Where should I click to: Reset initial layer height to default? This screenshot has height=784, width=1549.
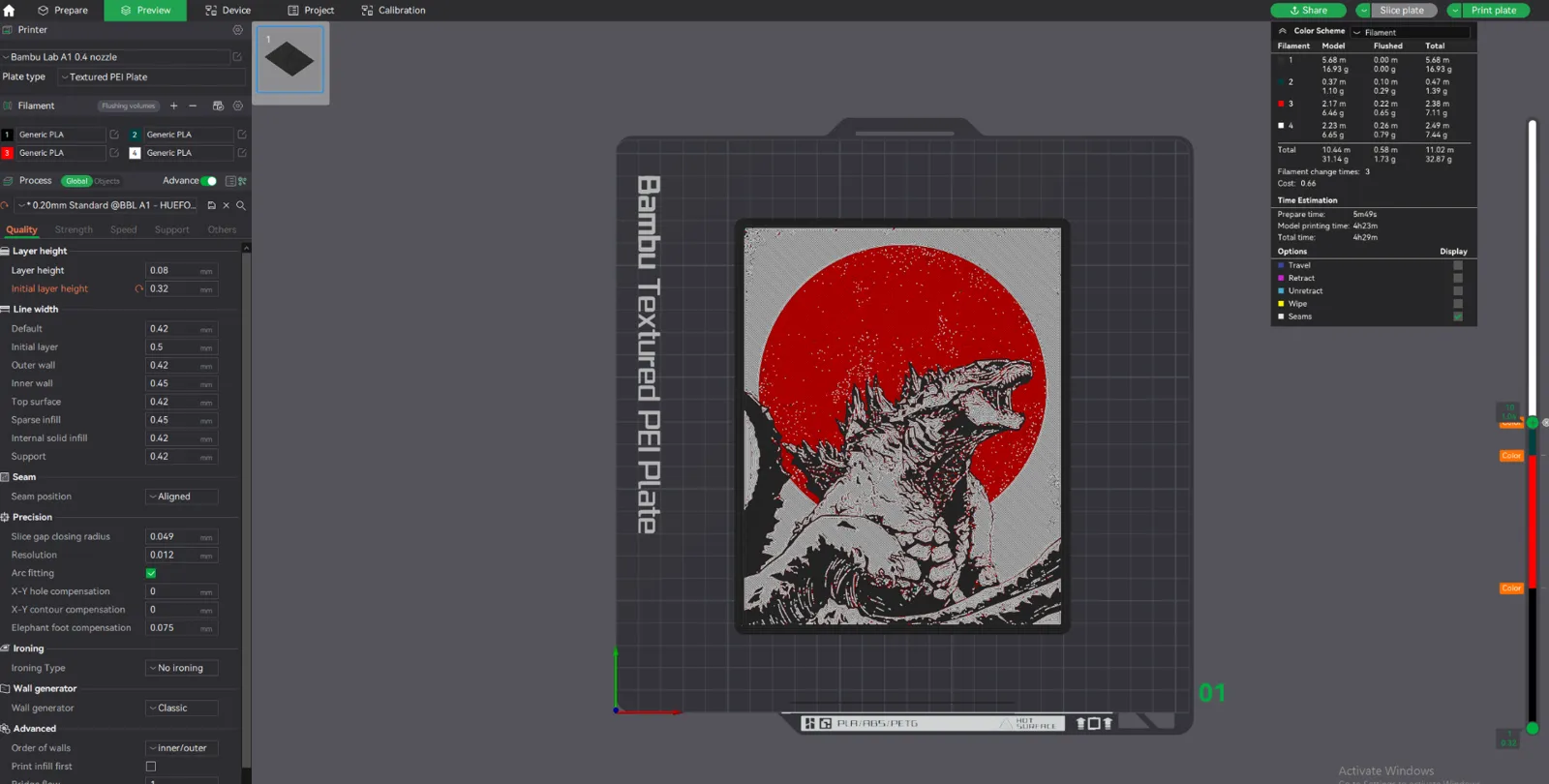139,288
